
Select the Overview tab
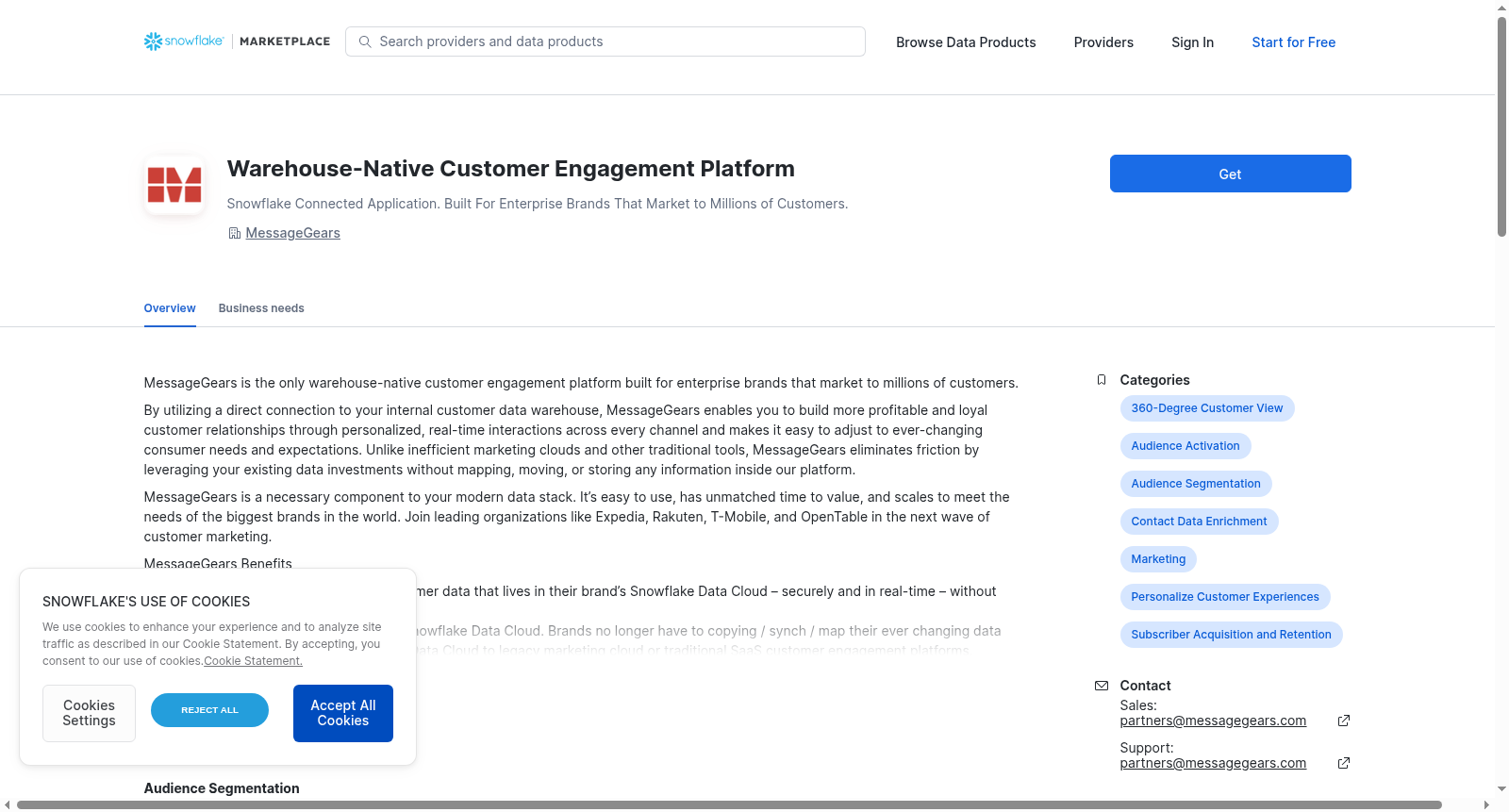point(170,308)
